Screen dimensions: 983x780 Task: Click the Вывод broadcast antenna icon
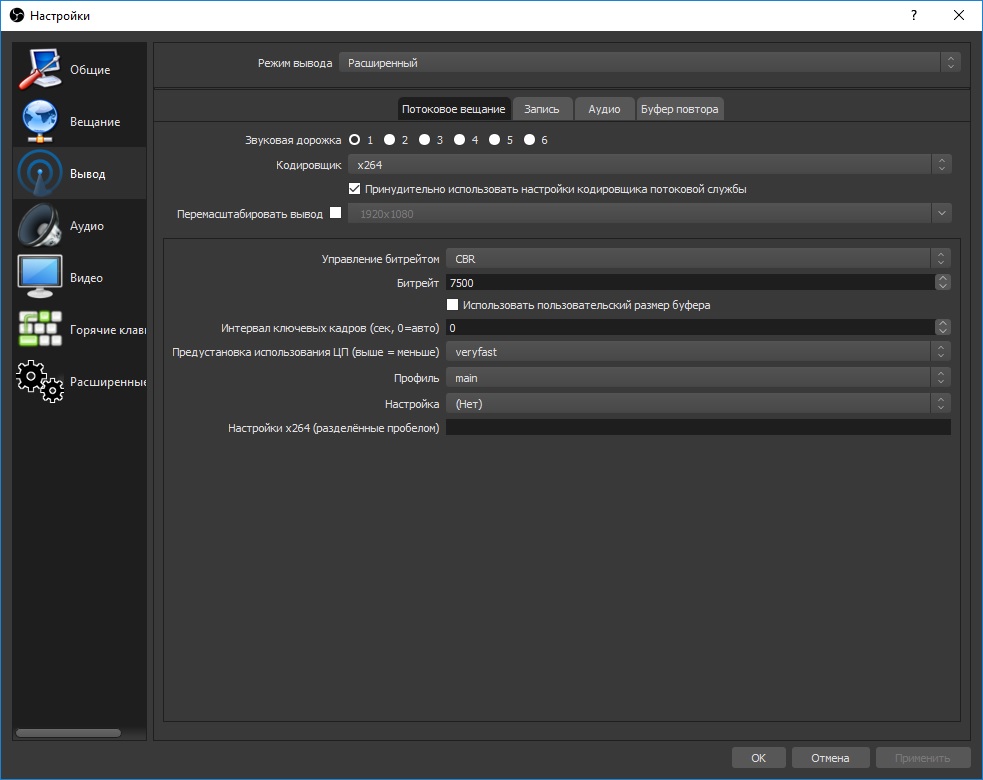click(40, 174)
